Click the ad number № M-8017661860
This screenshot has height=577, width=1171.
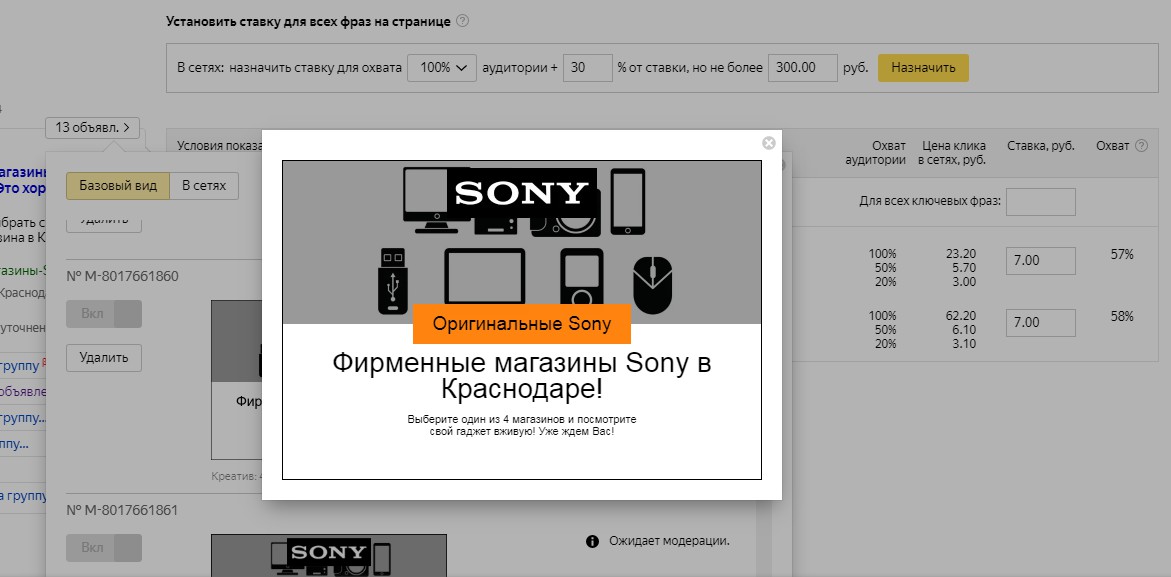tap(122, 276)
